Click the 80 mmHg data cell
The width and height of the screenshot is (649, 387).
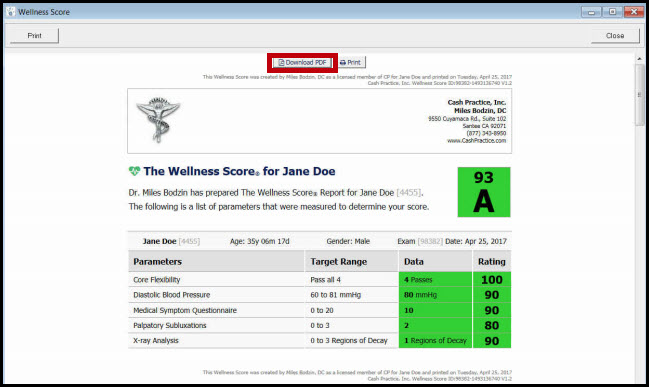point(435,295)
